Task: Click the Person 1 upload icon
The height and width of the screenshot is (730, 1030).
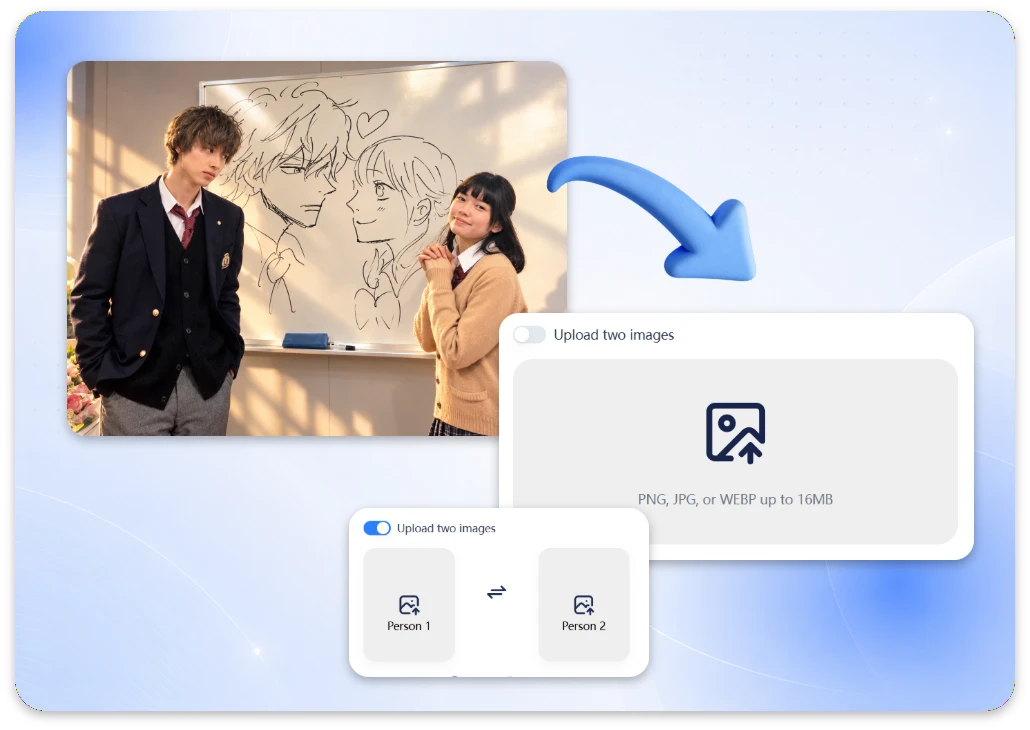Action: coord(409,605)
